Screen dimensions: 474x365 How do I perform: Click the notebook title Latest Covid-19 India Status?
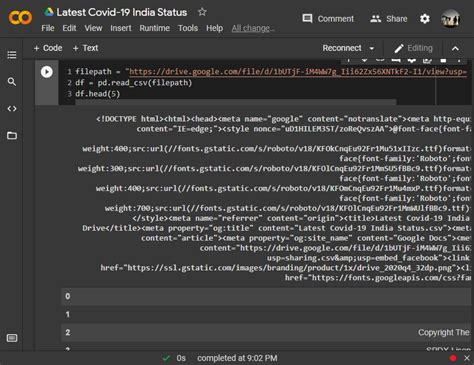pyautogui.click(x=122, y=12)
